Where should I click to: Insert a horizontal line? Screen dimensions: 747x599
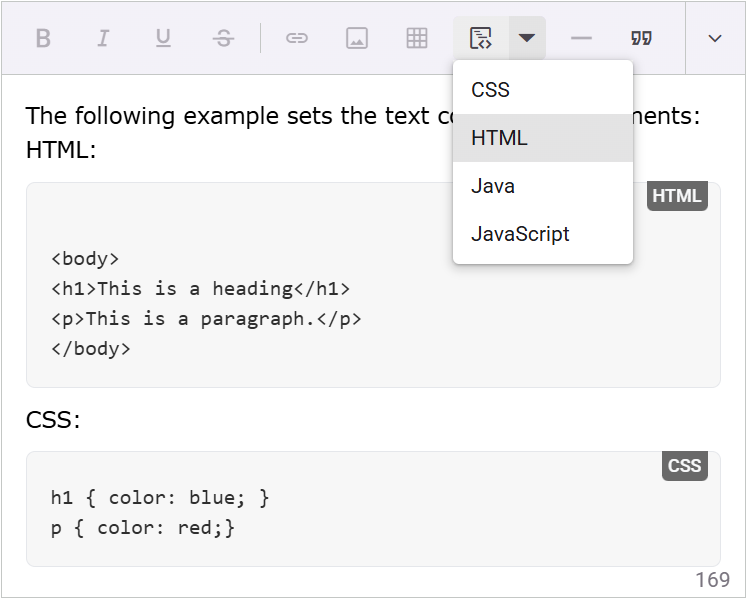tap(581, 38)
